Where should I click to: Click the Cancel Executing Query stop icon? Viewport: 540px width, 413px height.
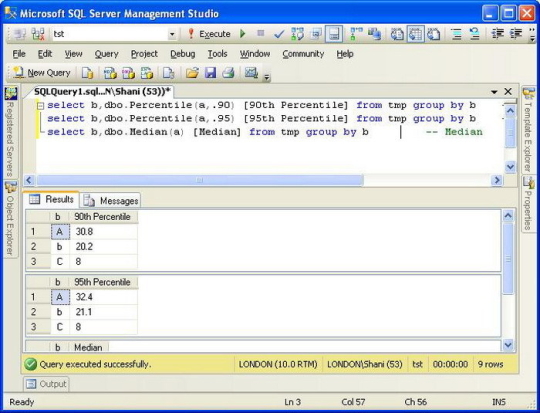click(261, 33)
